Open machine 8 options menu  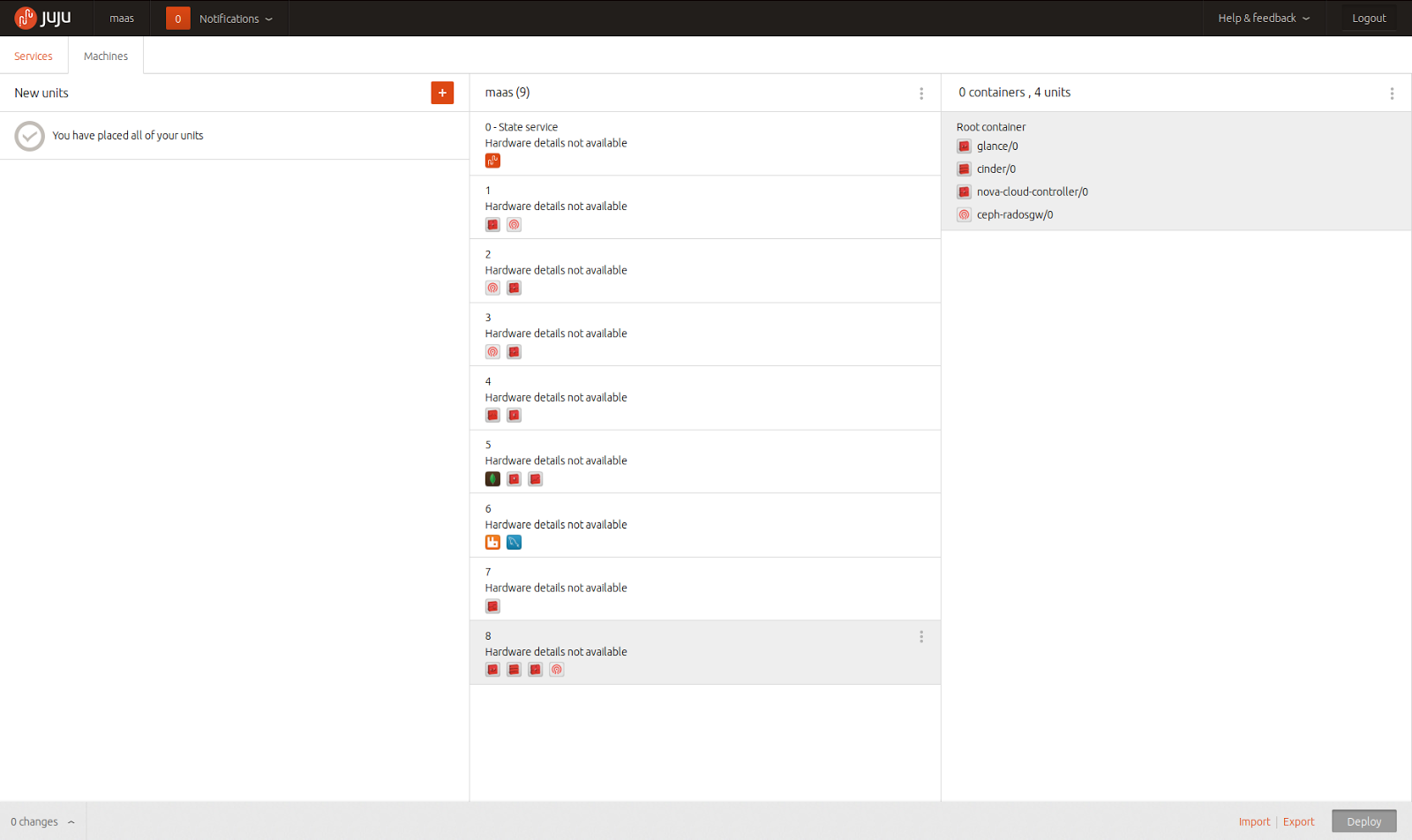[x=921, y=637]
